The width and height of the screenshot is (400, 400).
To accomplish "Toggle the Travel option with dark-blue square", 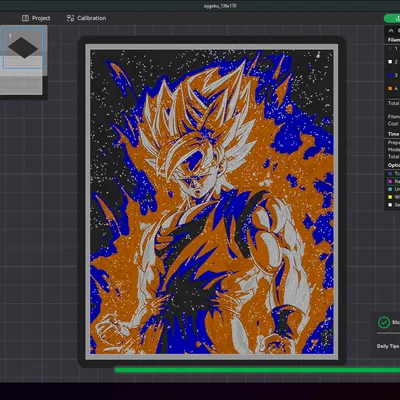I will click(x=390, y=174).
